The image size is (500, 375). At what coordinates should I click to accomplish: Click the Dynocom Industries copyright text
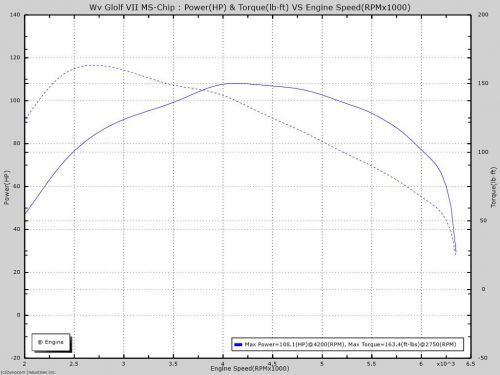click(x=28, y=372)
